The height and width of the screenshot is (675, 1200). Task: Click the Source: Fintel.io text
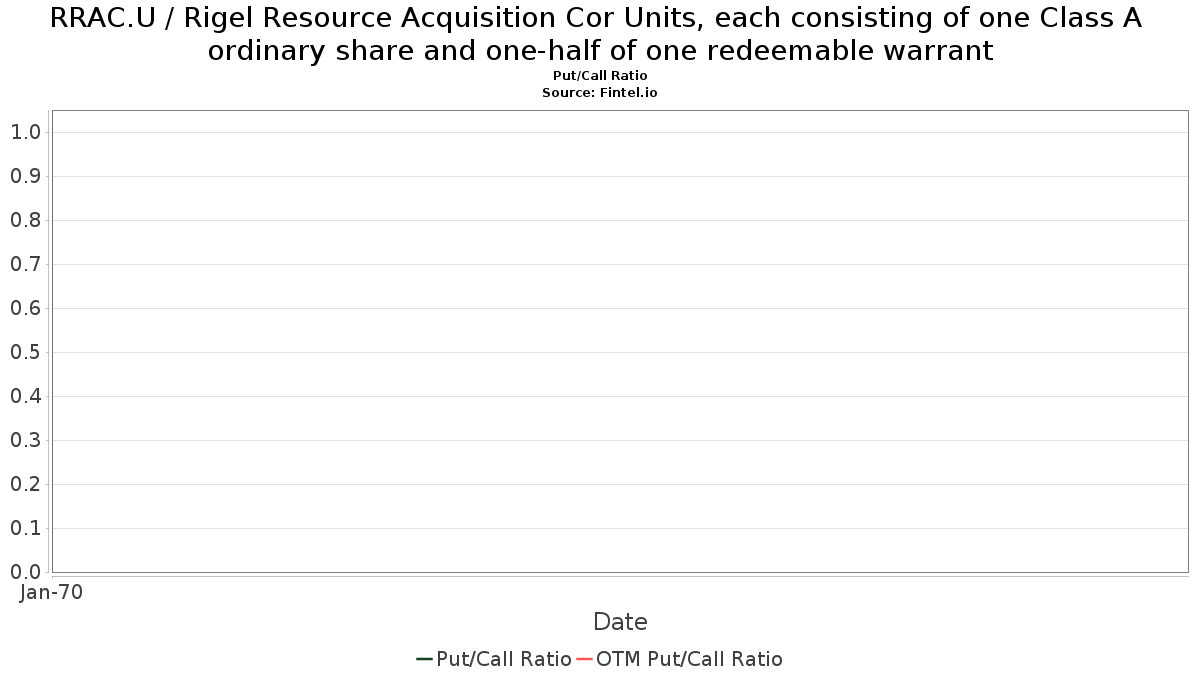[x=600, y=92]
